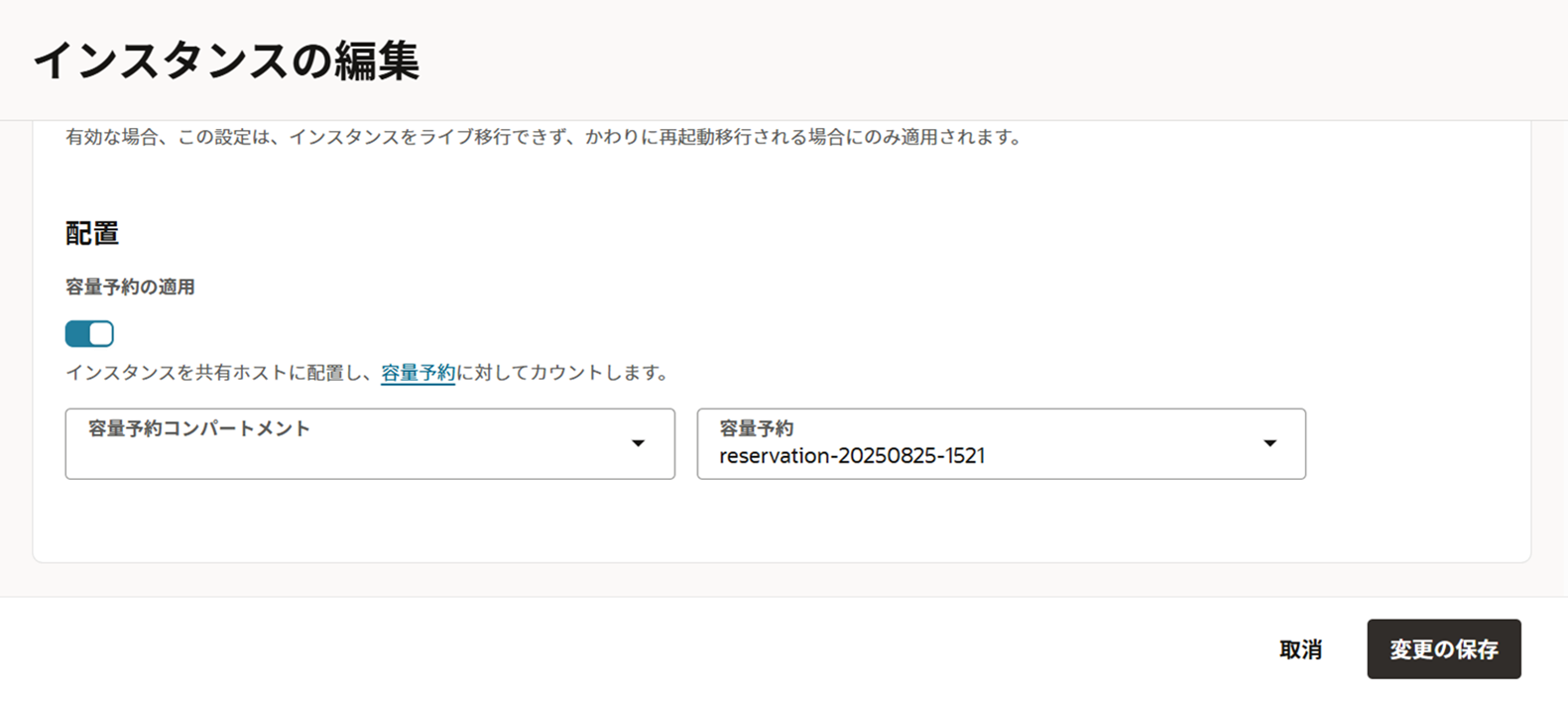Click the 配置 section heading
Image resolution: width=1568 pixels, height=708 pixels.
92,233
